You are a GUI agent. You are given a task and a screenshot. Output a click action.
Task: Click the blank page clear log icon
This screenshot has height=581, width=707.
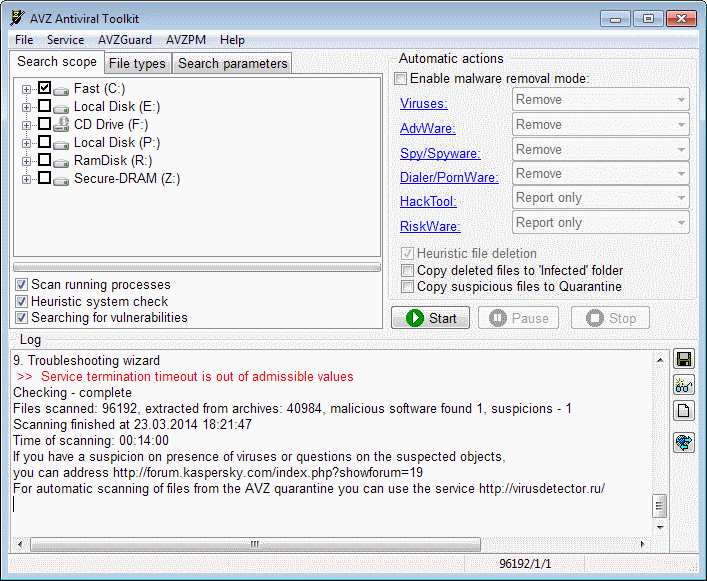(x=684, y=411)
